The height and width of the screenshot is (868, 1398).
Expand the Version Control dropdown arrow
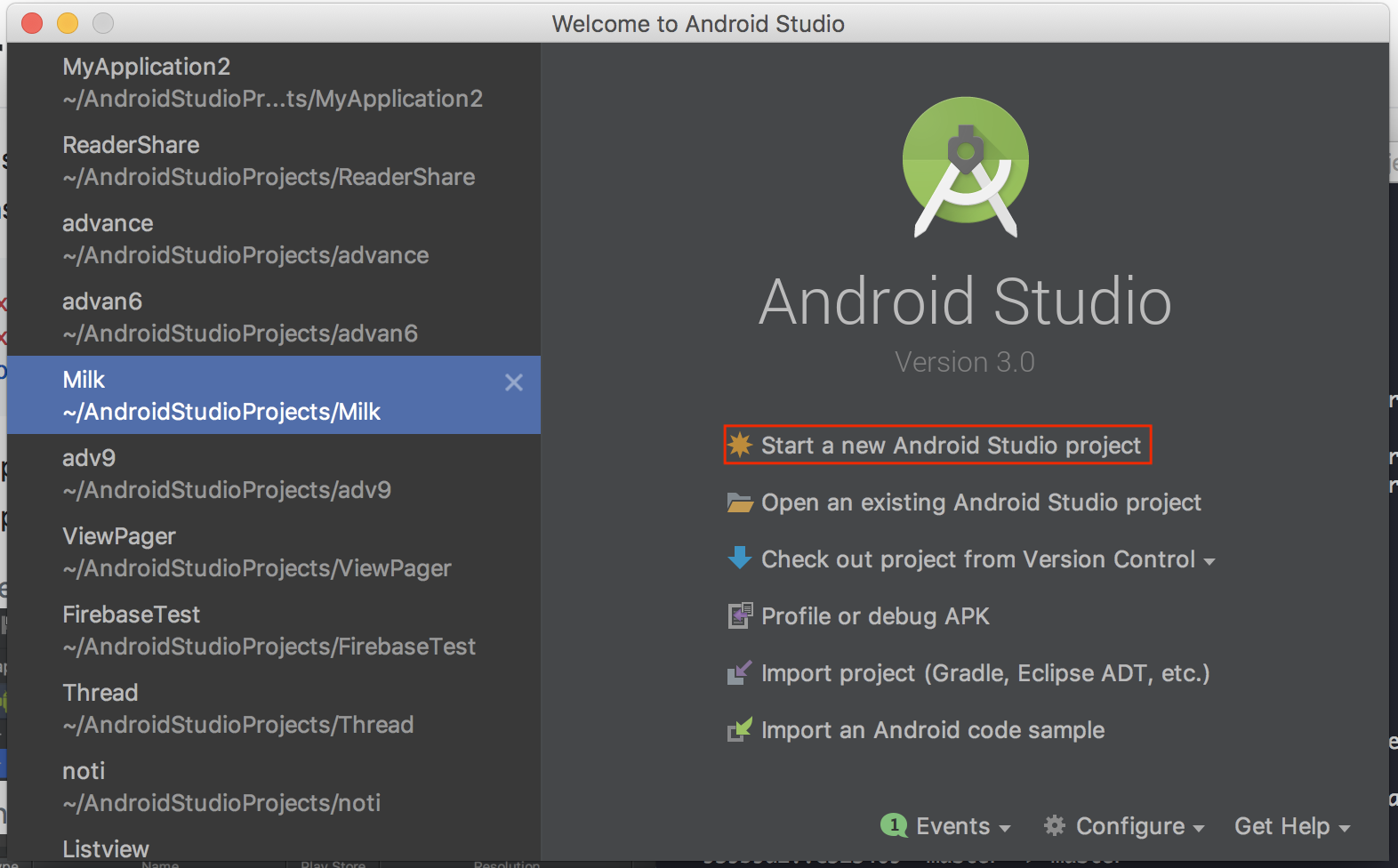(x=1209, y=561)
